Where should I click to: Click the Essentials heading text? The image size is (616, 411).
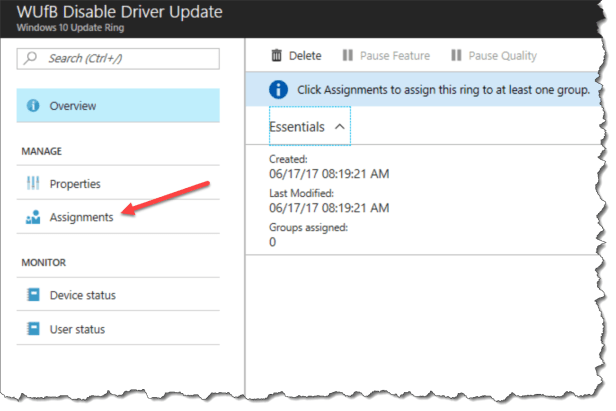click(297, 127)
